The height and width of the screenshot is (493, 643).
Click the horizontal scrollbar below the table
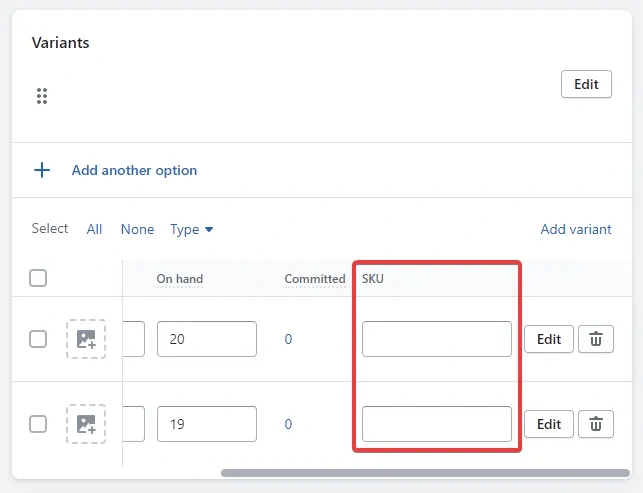(411, 473)
